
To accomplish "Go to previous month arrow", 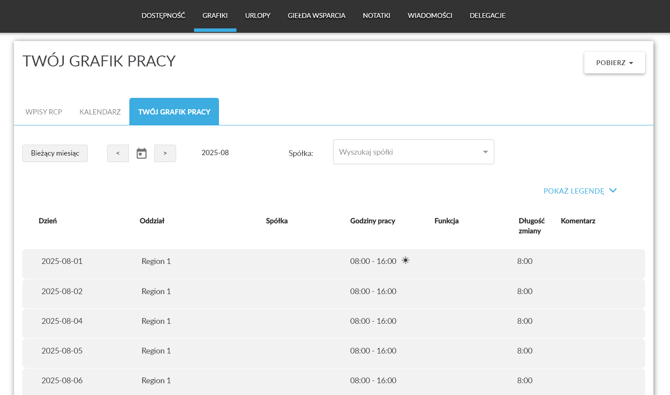I will (118, 153).
